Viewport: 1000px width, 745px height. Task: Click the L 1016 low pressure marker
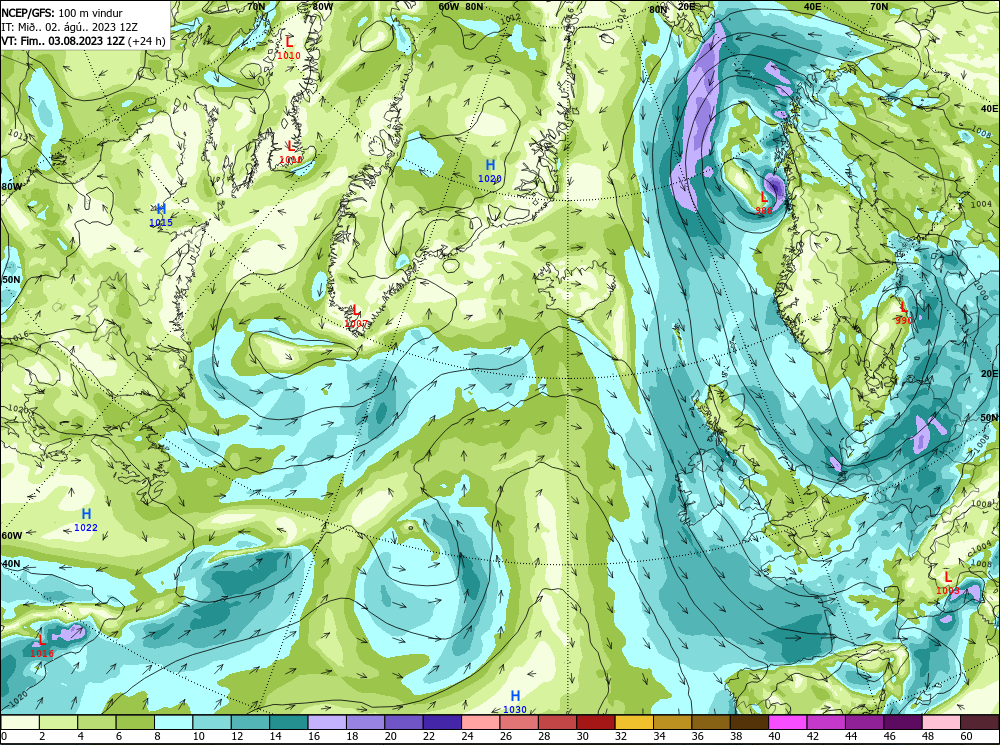tap(42, 646)
